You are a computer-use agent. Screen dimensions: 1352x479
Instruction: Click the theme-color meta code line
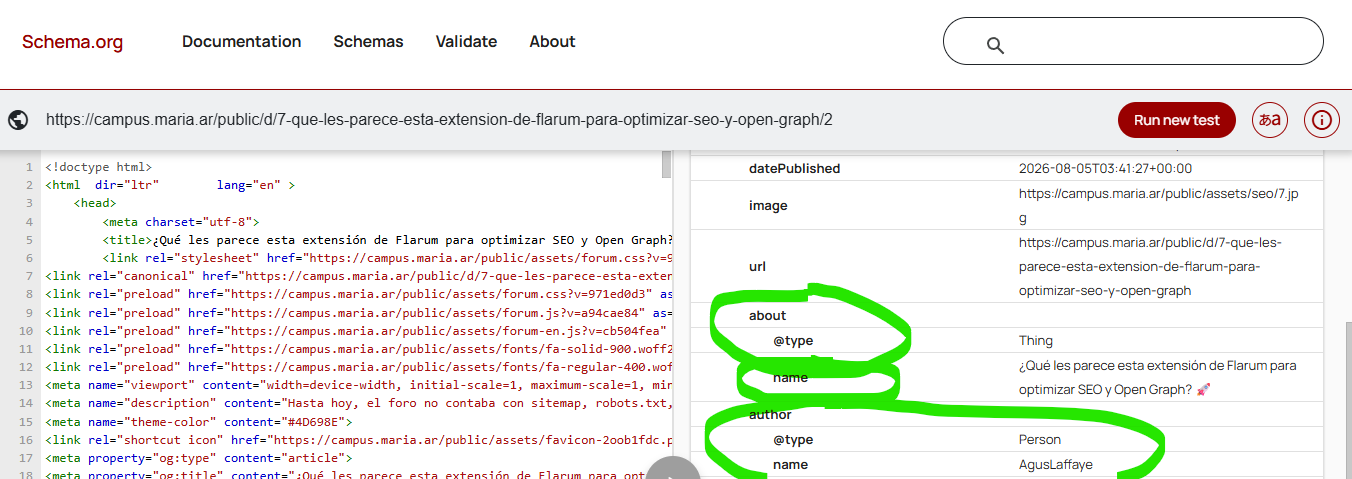pos(198,422)
